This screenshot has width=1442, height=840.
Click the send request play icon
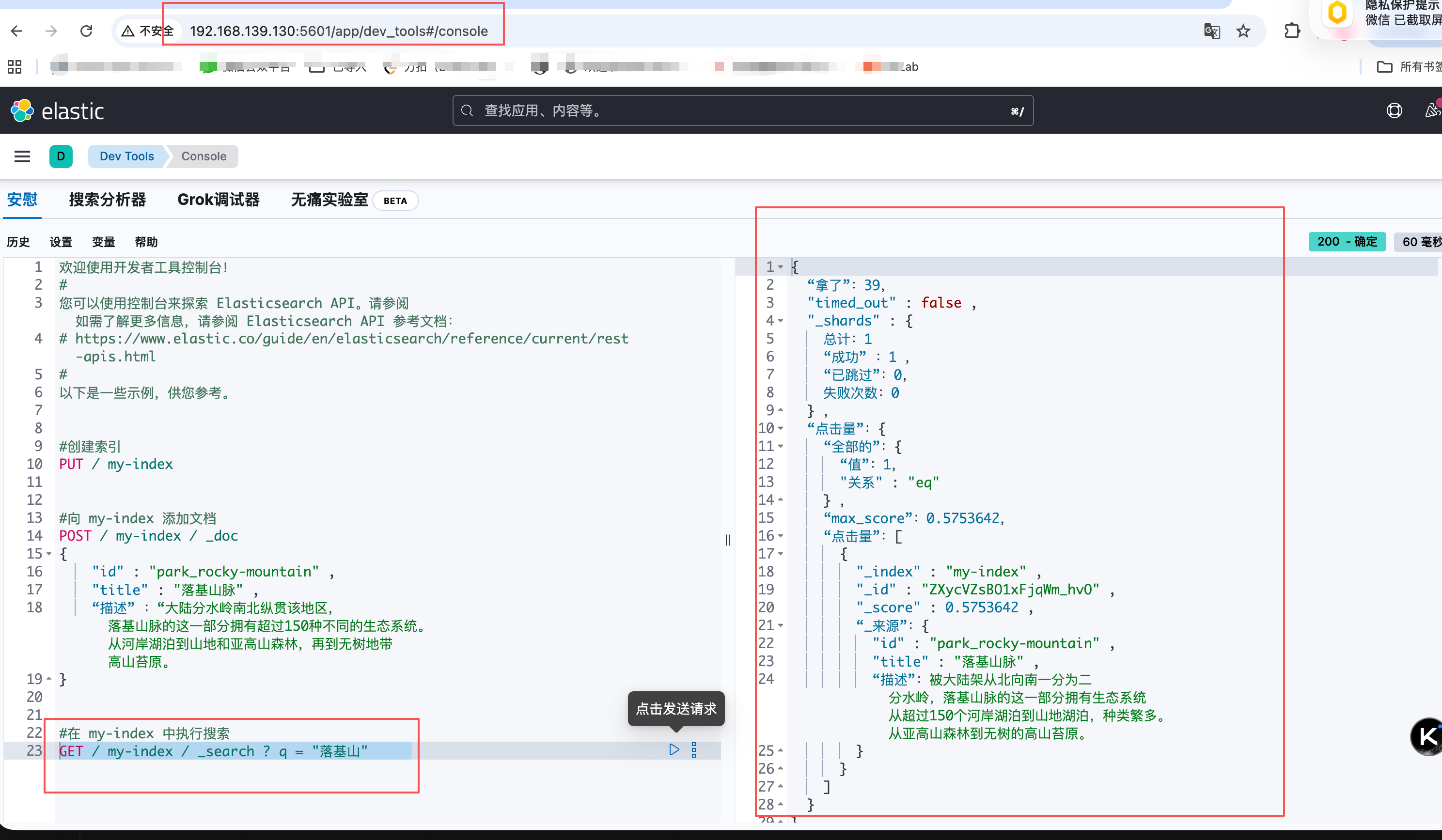click(x=674, y=749)
